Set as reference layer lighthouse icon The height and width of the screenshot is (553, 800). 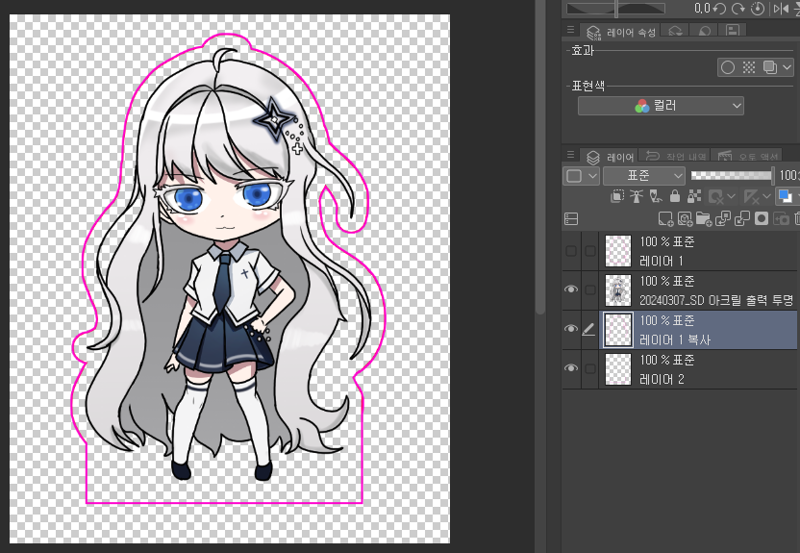pos(636,196)
